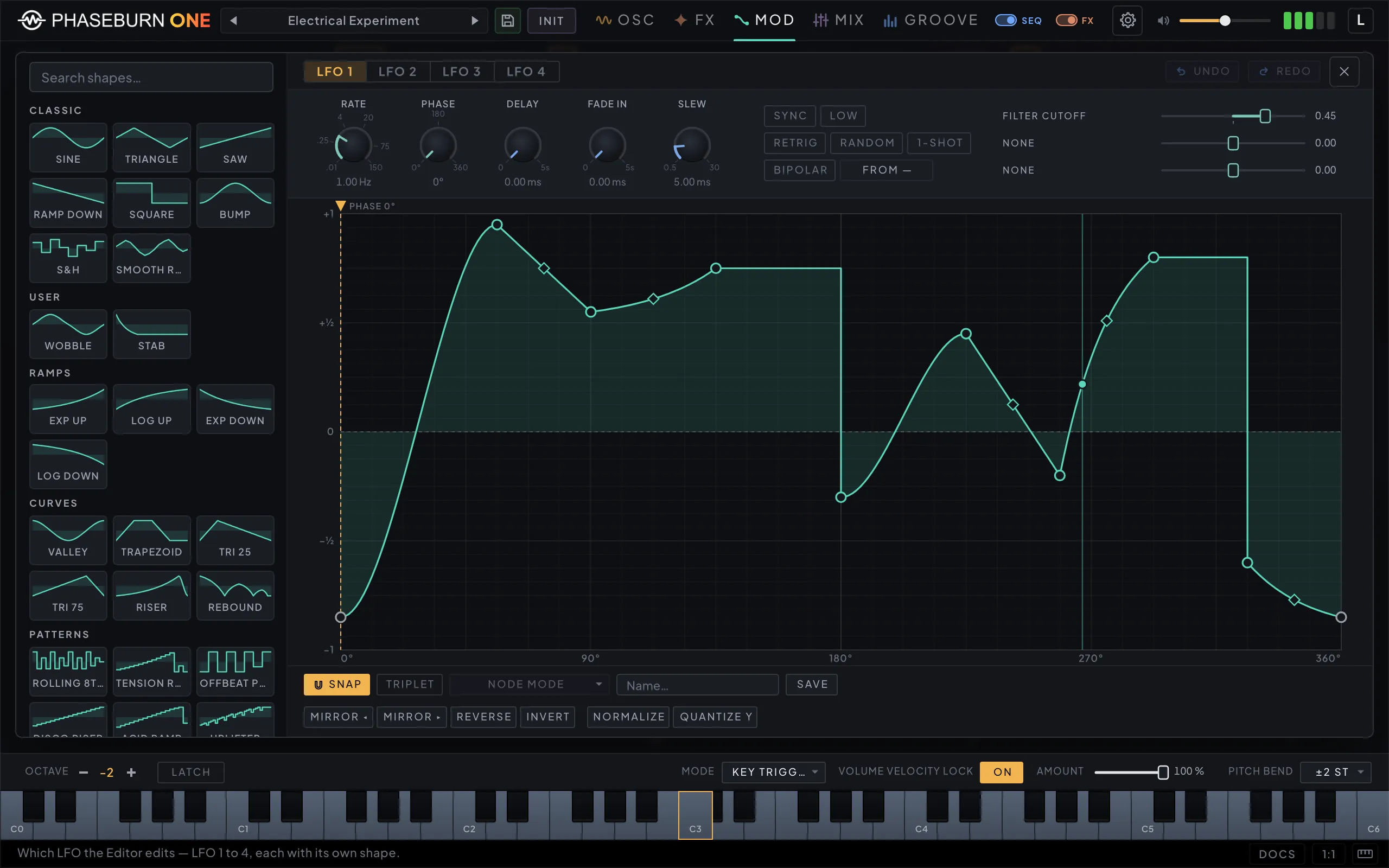Open the keyboard MODE Key Trigger dropdown
The image size is (1389, 868).
pos(773,772)
